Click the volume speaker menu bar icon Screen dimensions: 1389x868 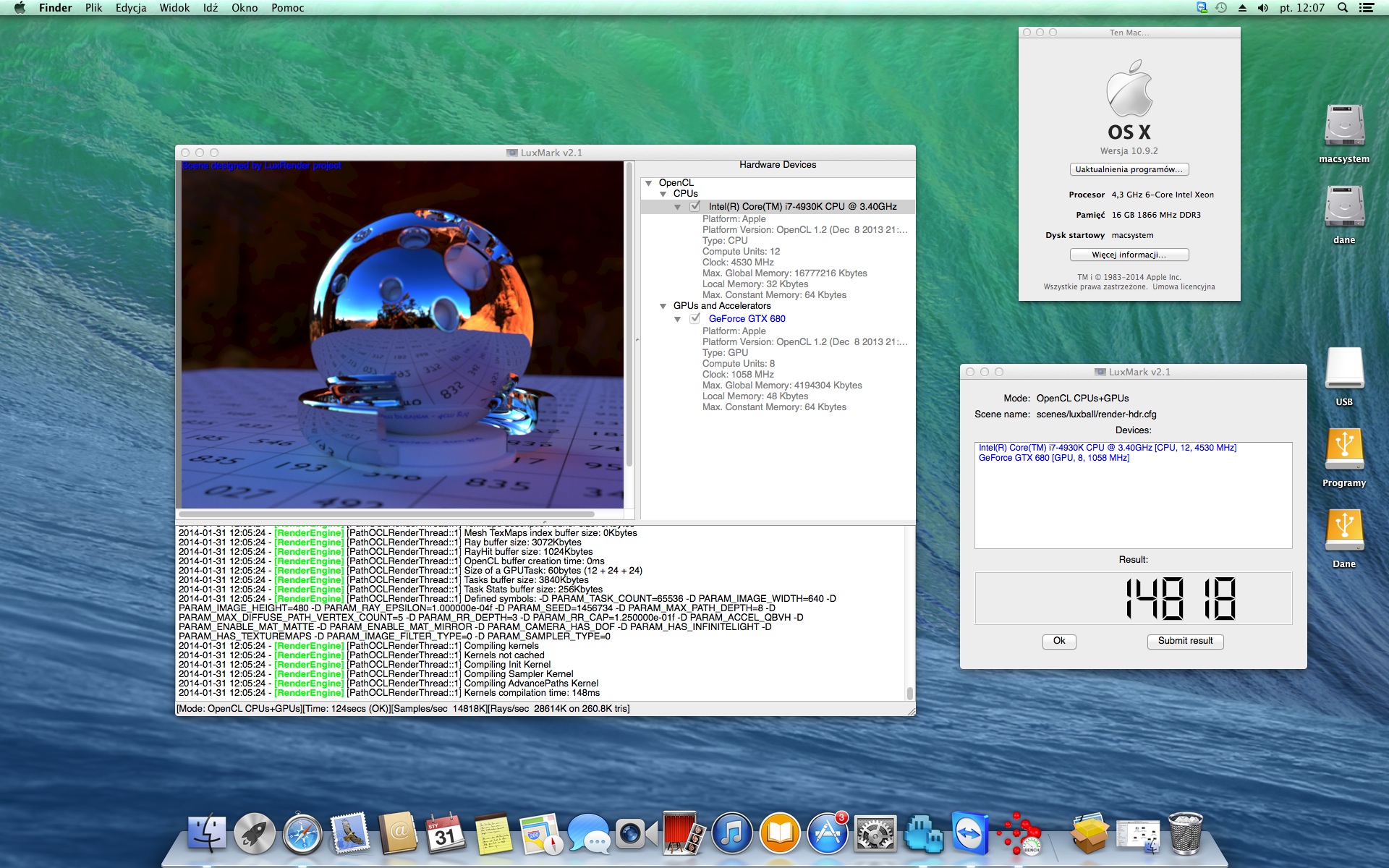pos(1262,8)
